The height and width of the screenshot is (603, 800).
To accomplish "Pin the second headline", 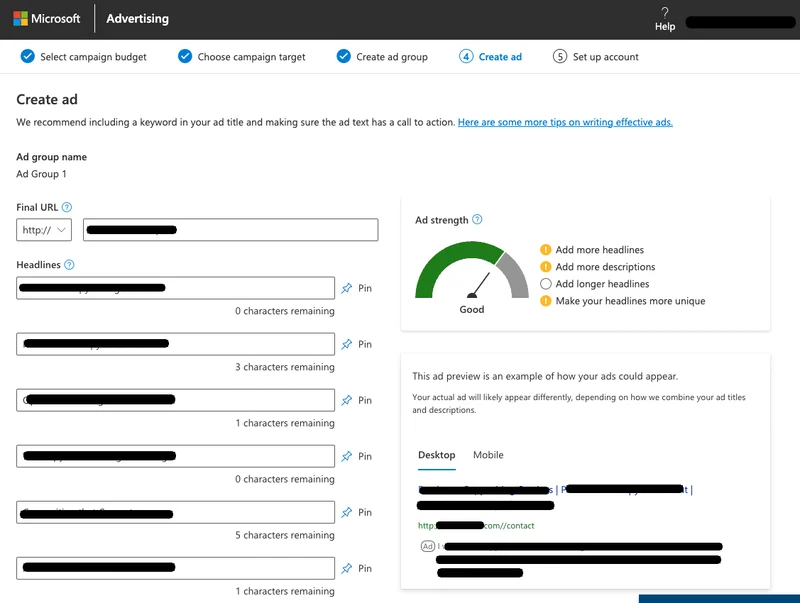I will click(356, 344).
